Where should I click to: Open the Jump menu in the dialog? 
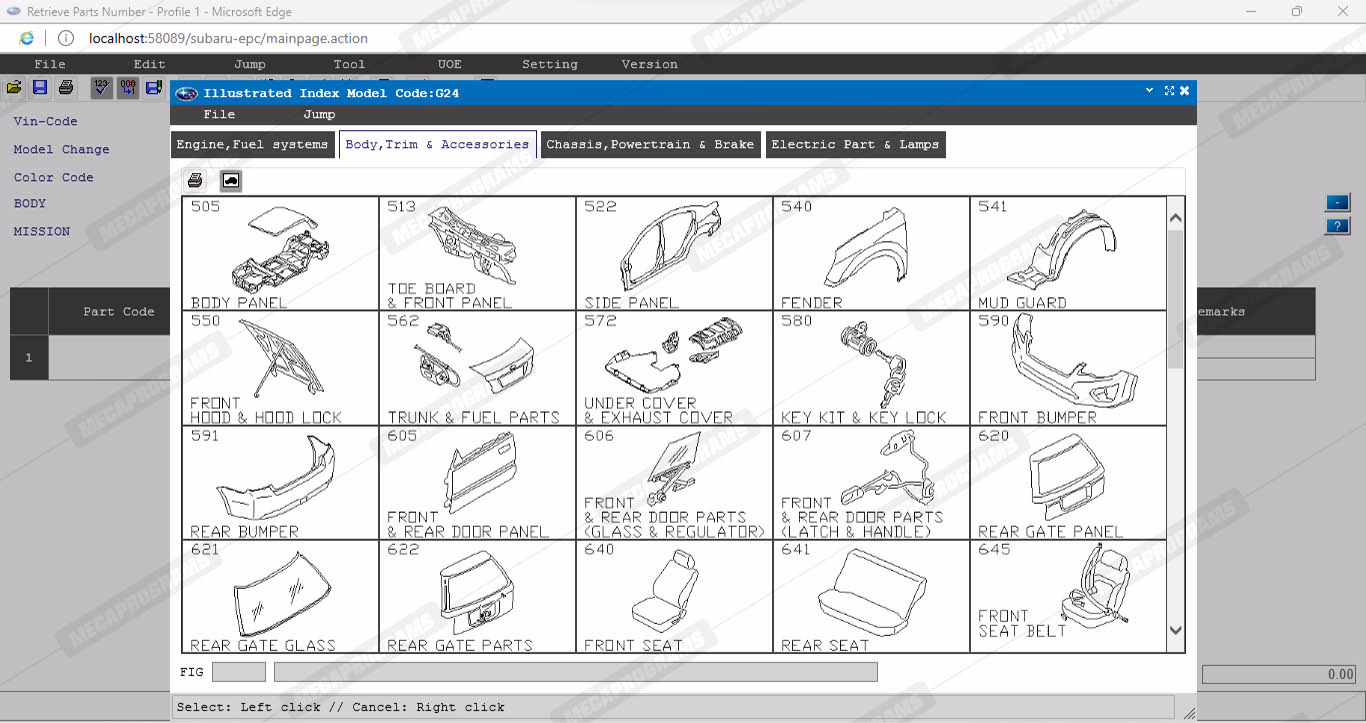pyautogui.click(x=319, y=115)
